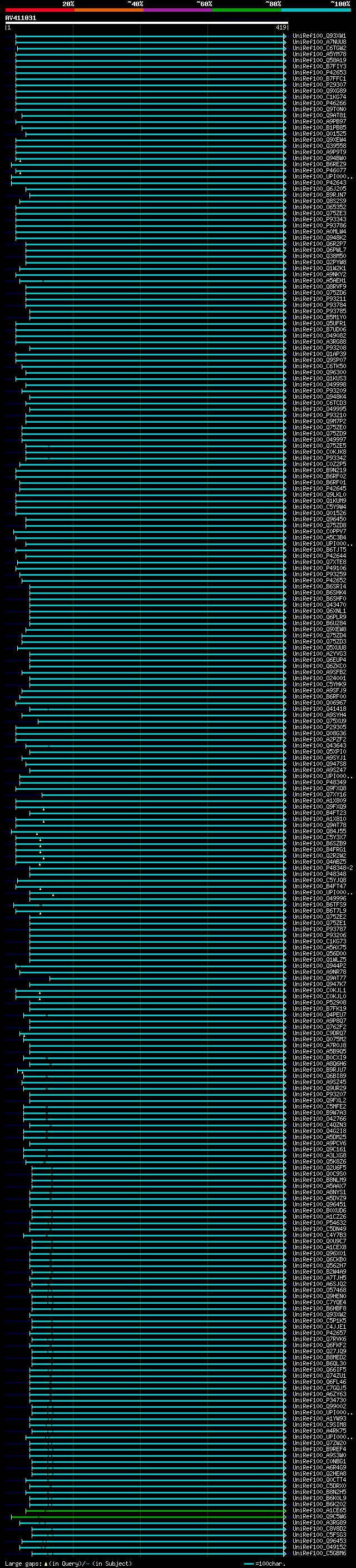Select the UniRef100_P46266 label
Screen dimensions: 356x1568
coord(319,103)
